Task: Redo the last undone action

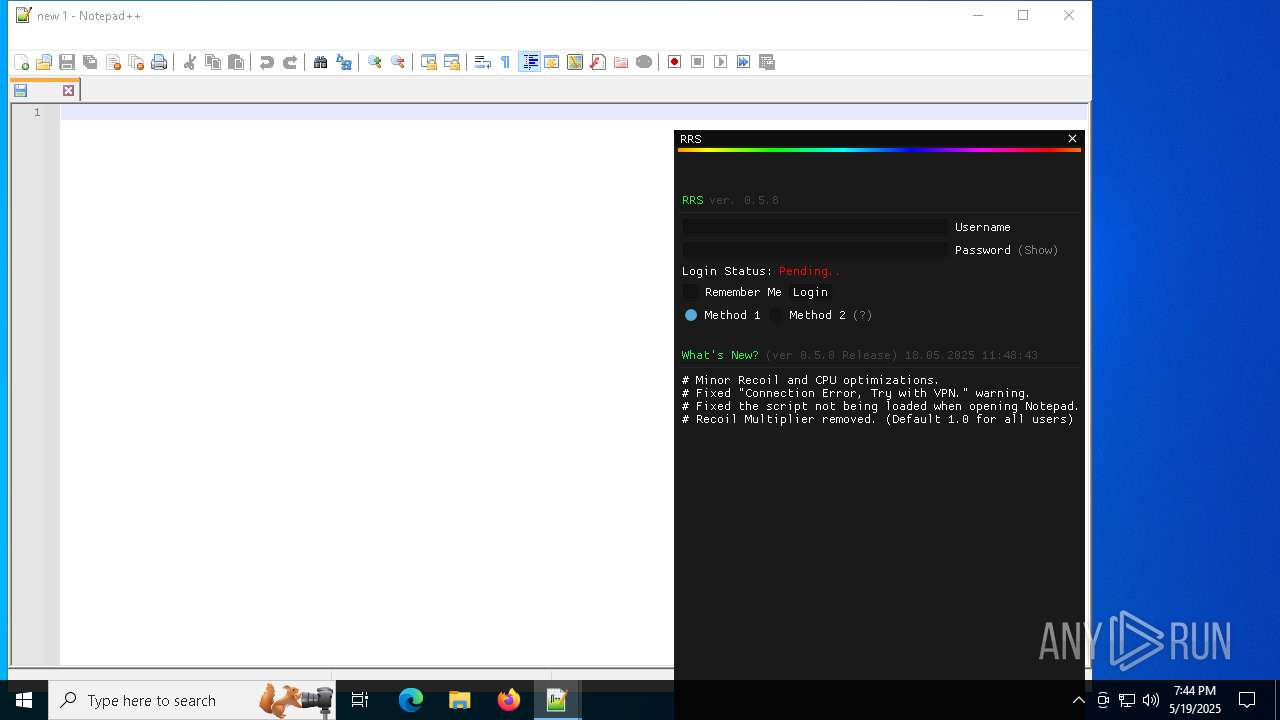Action: [x=290, y=62]
